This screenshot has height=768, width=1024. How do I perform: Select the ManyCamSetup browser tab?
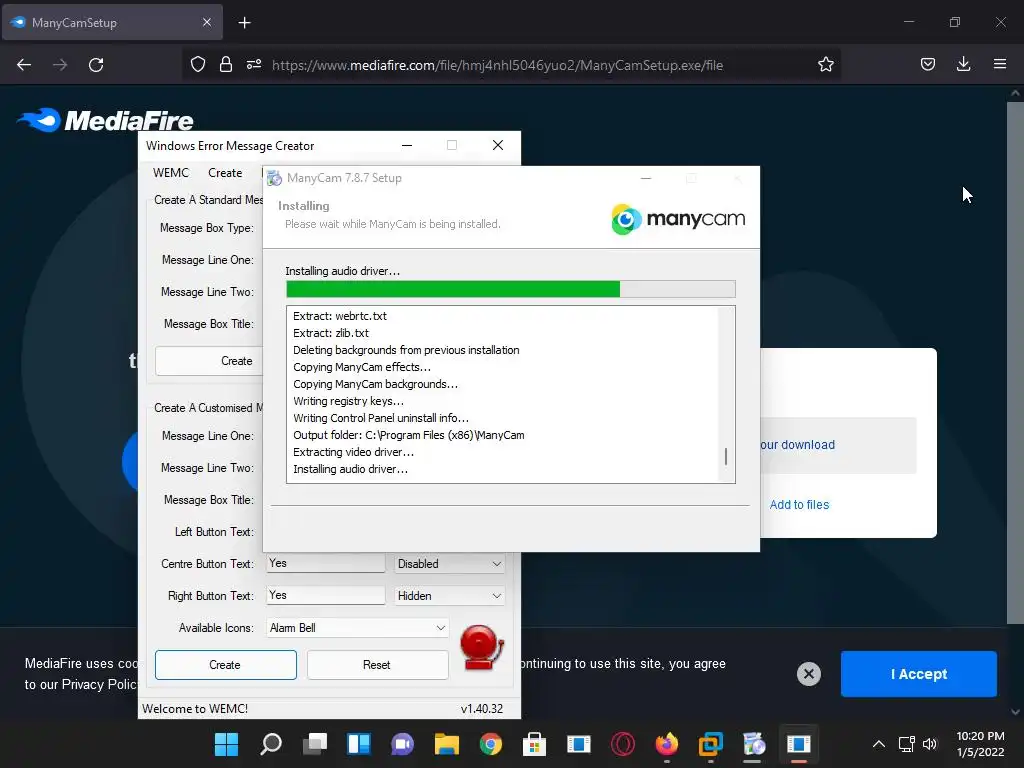112,22
